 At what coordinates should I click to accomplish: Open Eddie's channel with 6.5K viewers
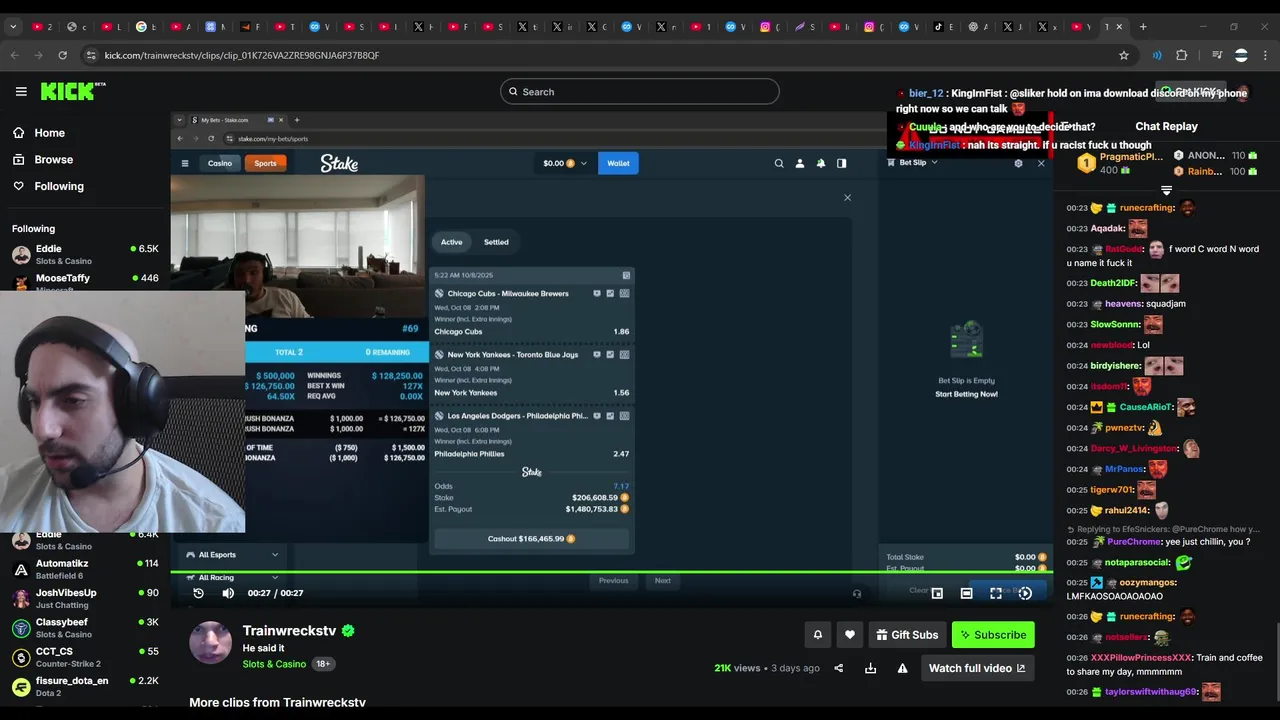(x=85, y=254)
